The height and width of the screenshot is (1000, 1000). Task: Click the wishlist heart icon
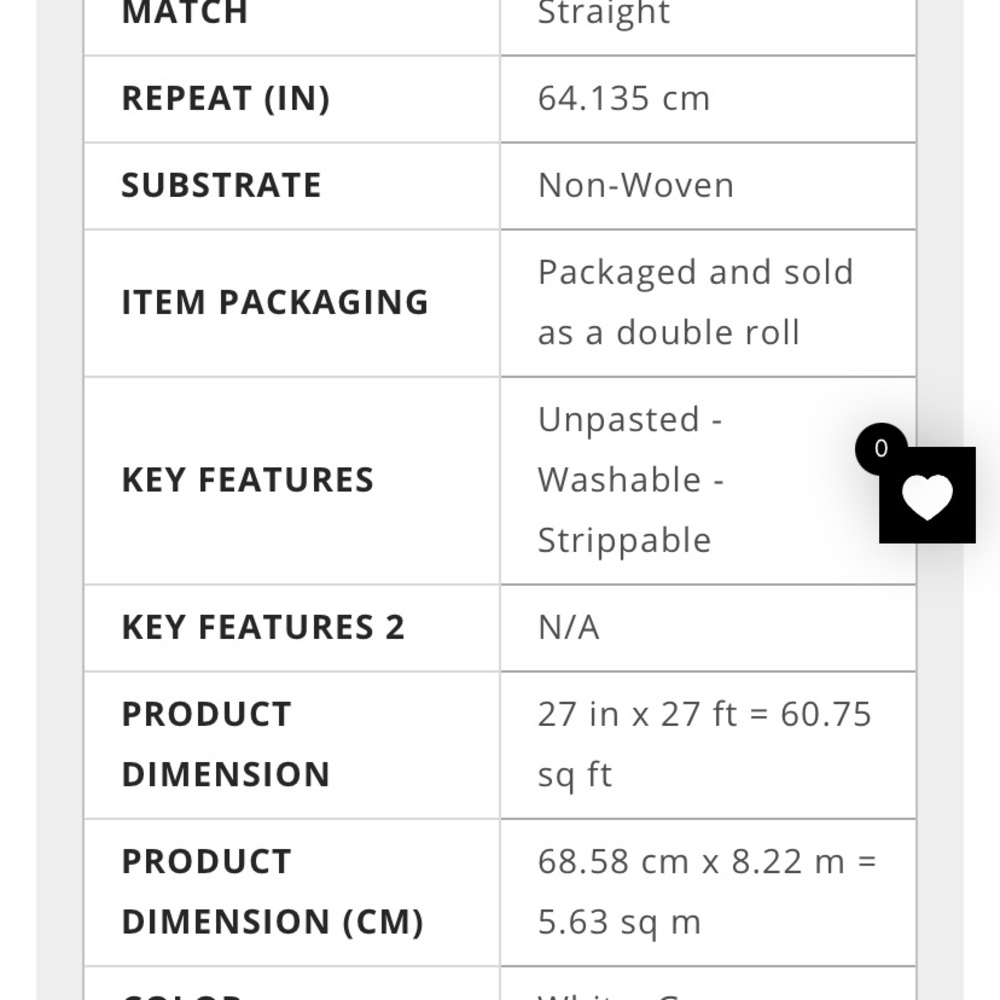(x=927, y=497)
